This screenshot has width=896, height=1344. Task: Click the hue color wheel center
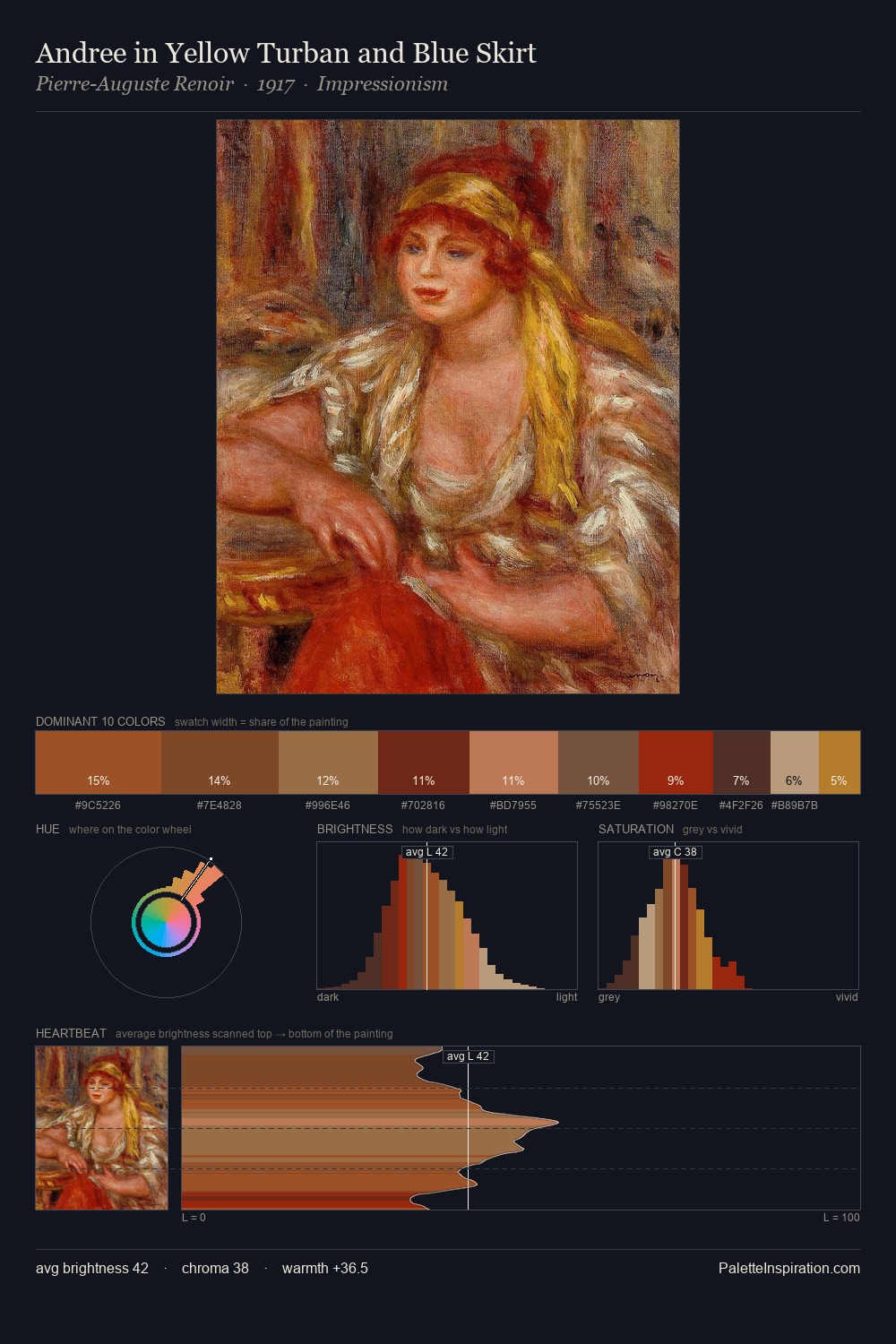[x=166, y=923]
